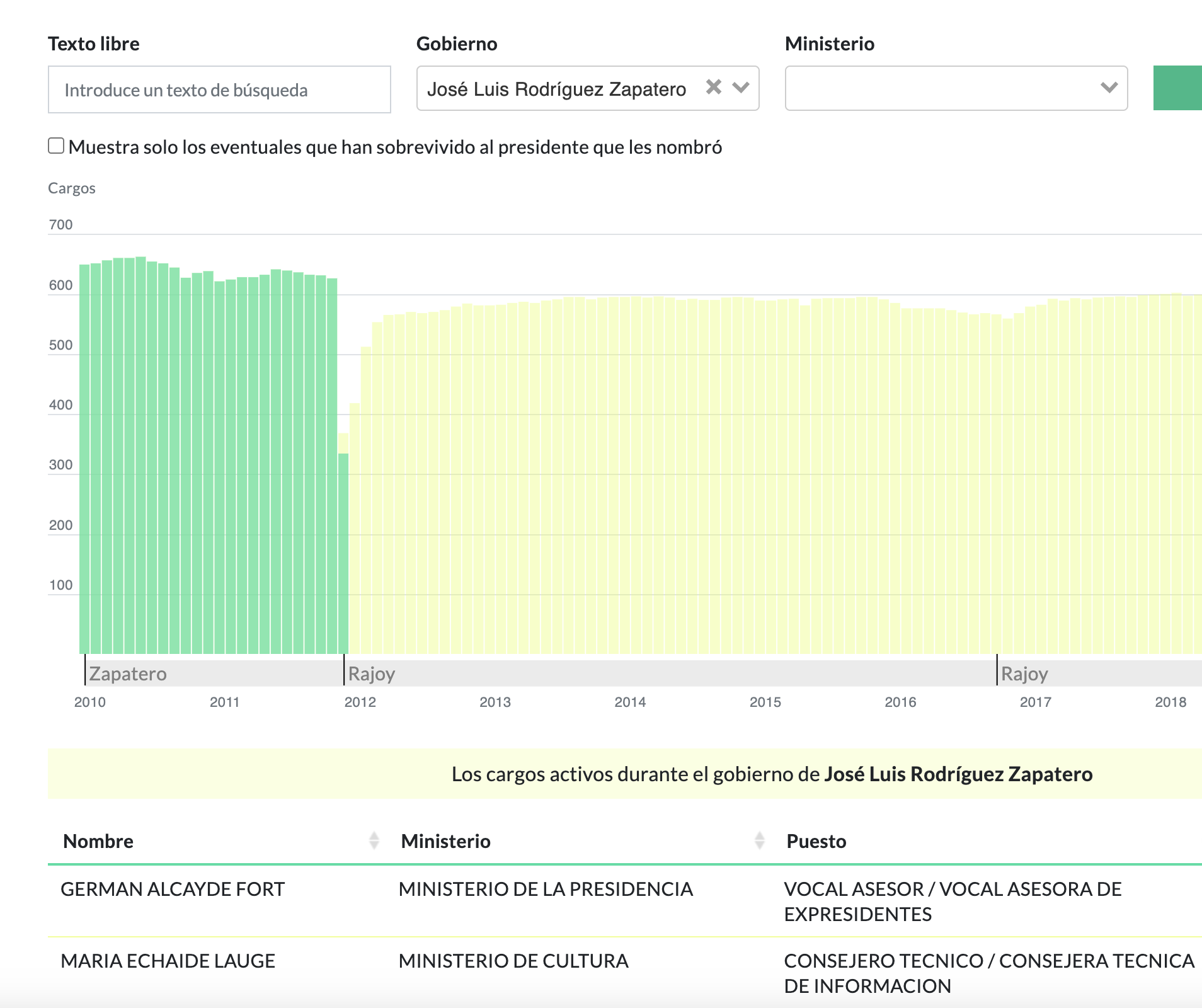Screen dimensions: 1202x1008
Task: Clear the José Luis Rodríguez Zapatero selection
Action: [x=713, y=87]
